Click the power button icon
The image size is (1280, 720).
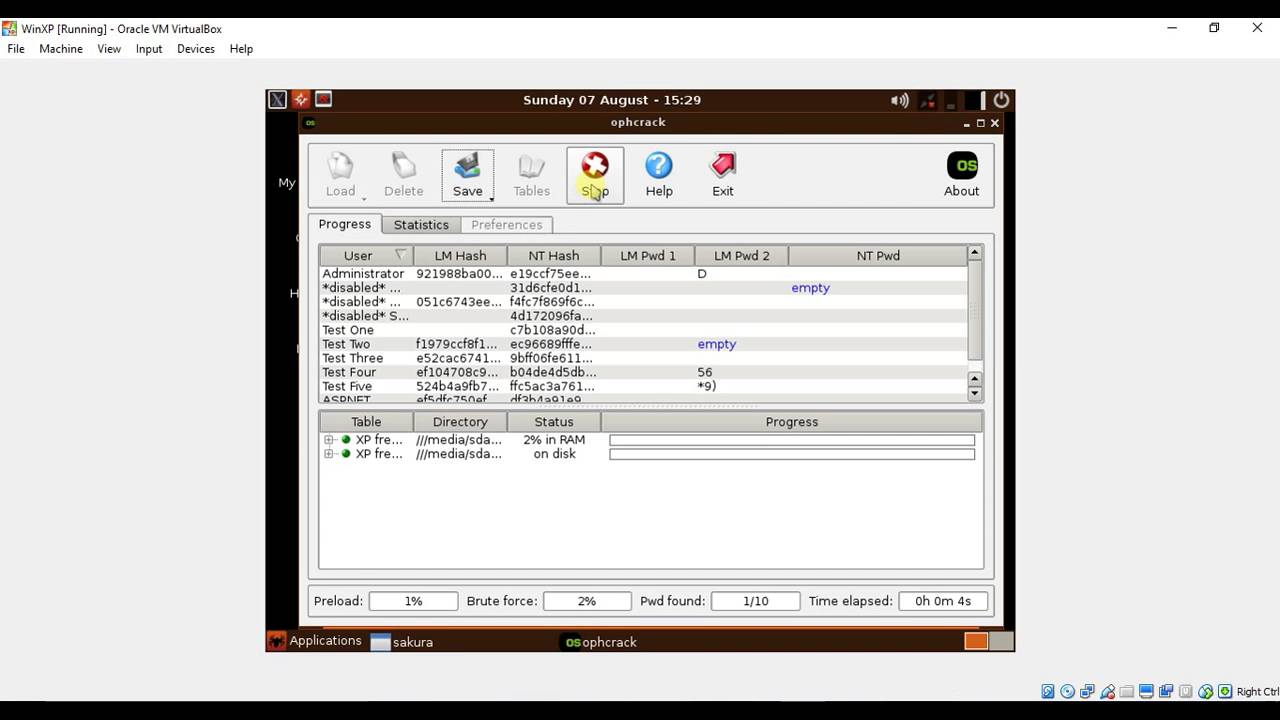pos(1001,100)
